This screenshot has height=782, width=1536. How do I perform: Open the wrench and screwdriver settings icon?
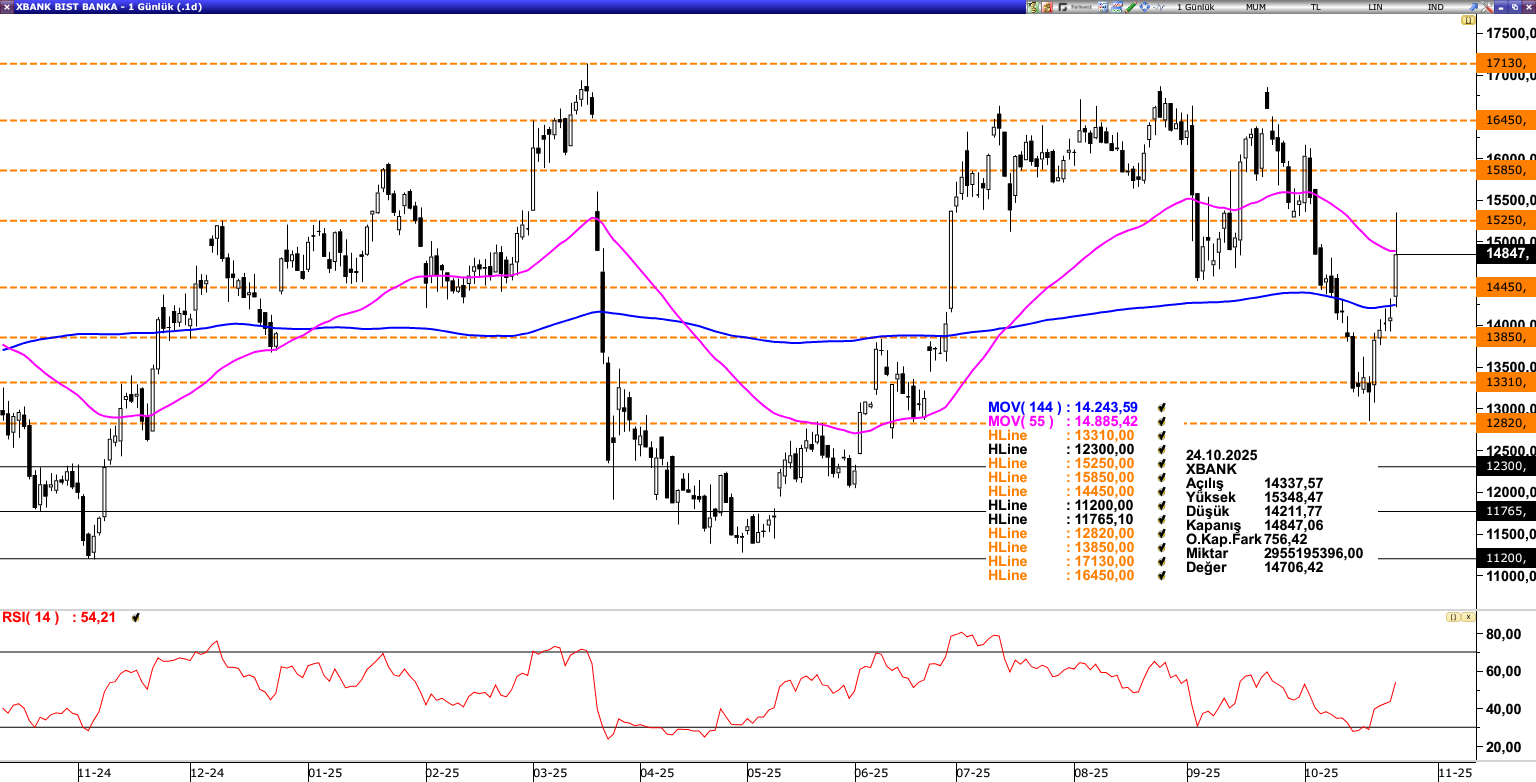tap(1486, 7)
